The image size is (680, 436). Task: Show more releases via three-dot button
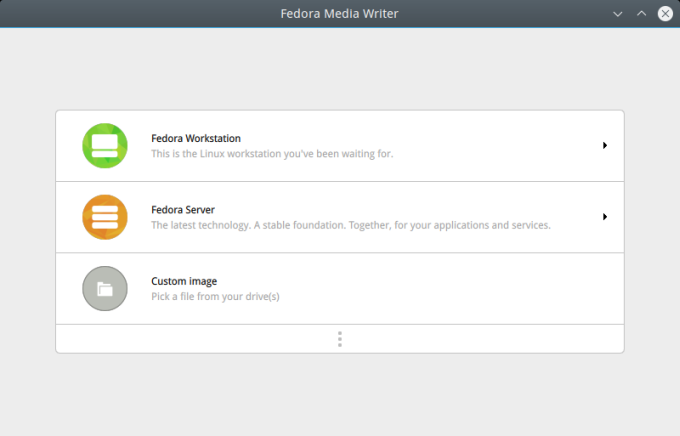[340, 339]
